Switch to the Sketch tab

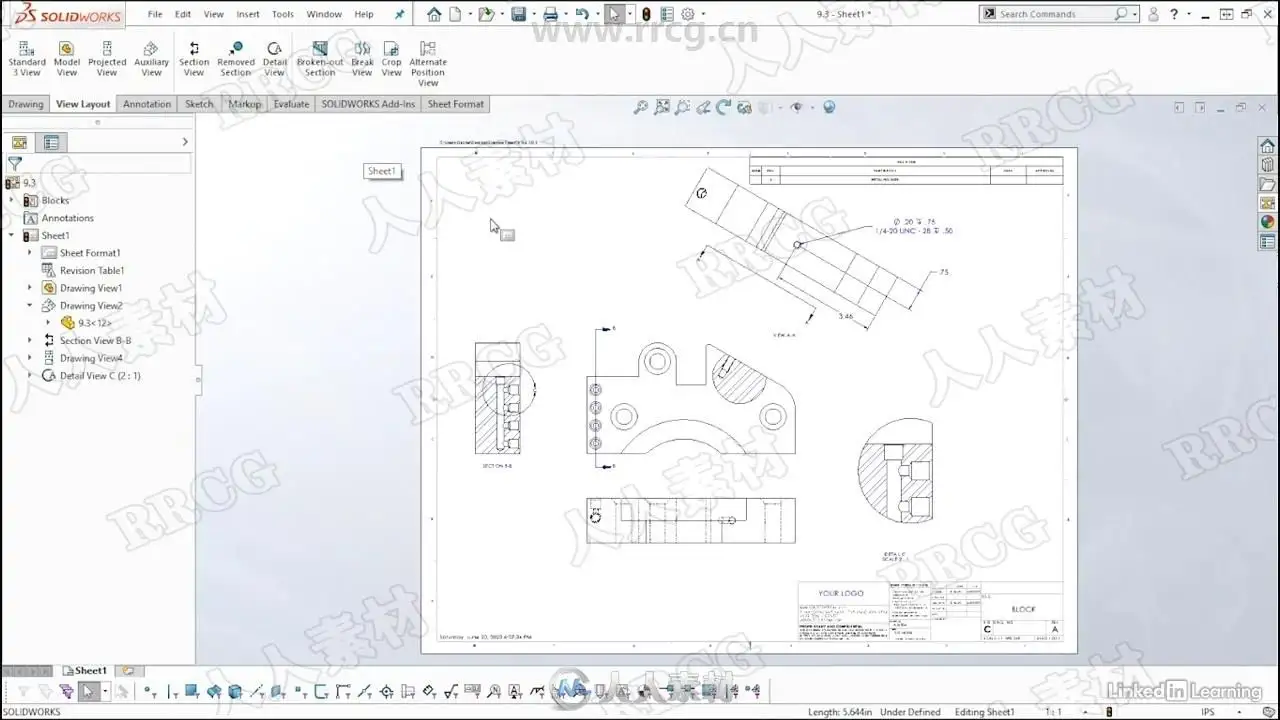tap(199, 104)
